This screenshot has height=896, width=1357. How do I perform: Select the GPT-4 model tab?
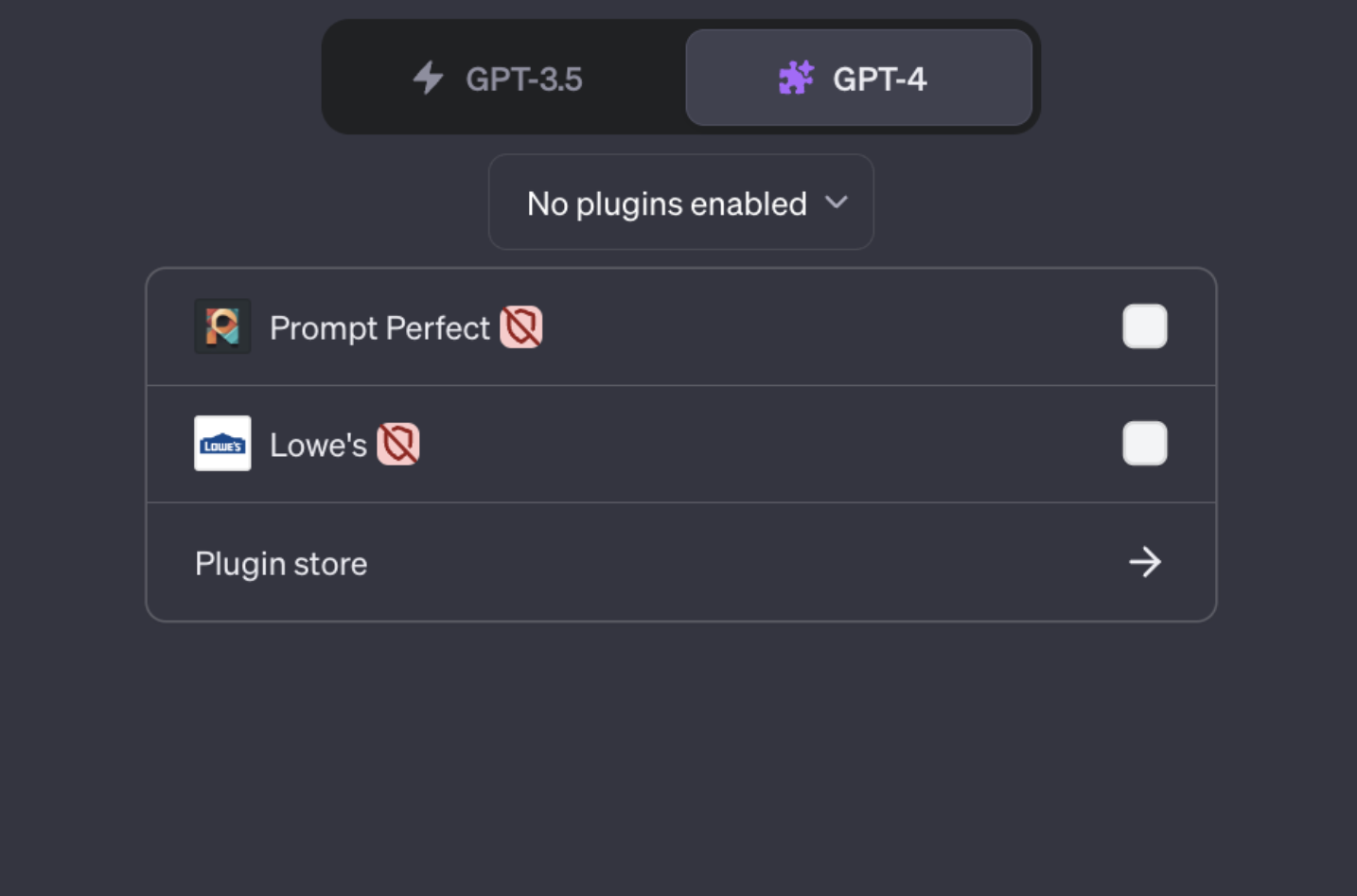tap(859, 78)
